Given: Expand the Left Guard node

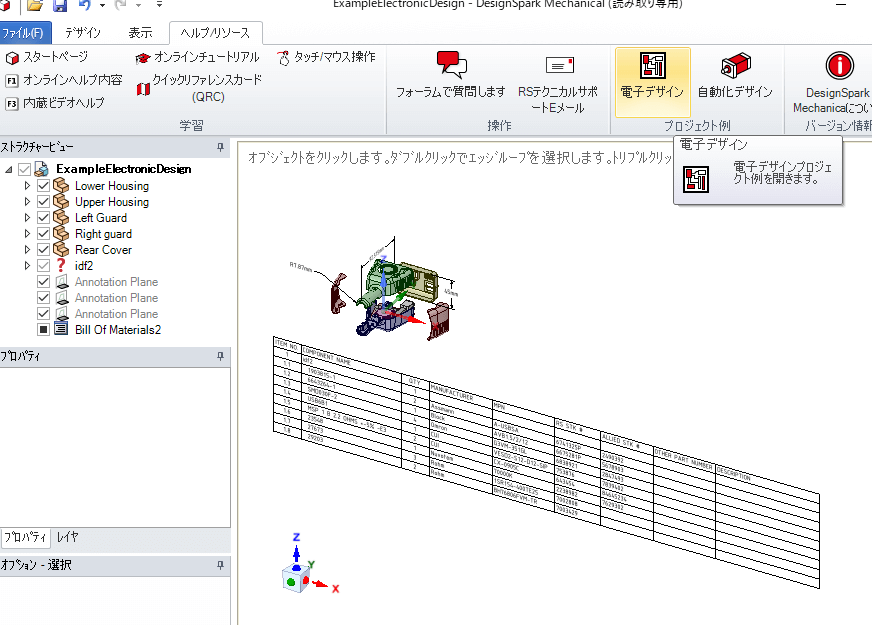Looking at the screenshot, I should tap(27, 218).
